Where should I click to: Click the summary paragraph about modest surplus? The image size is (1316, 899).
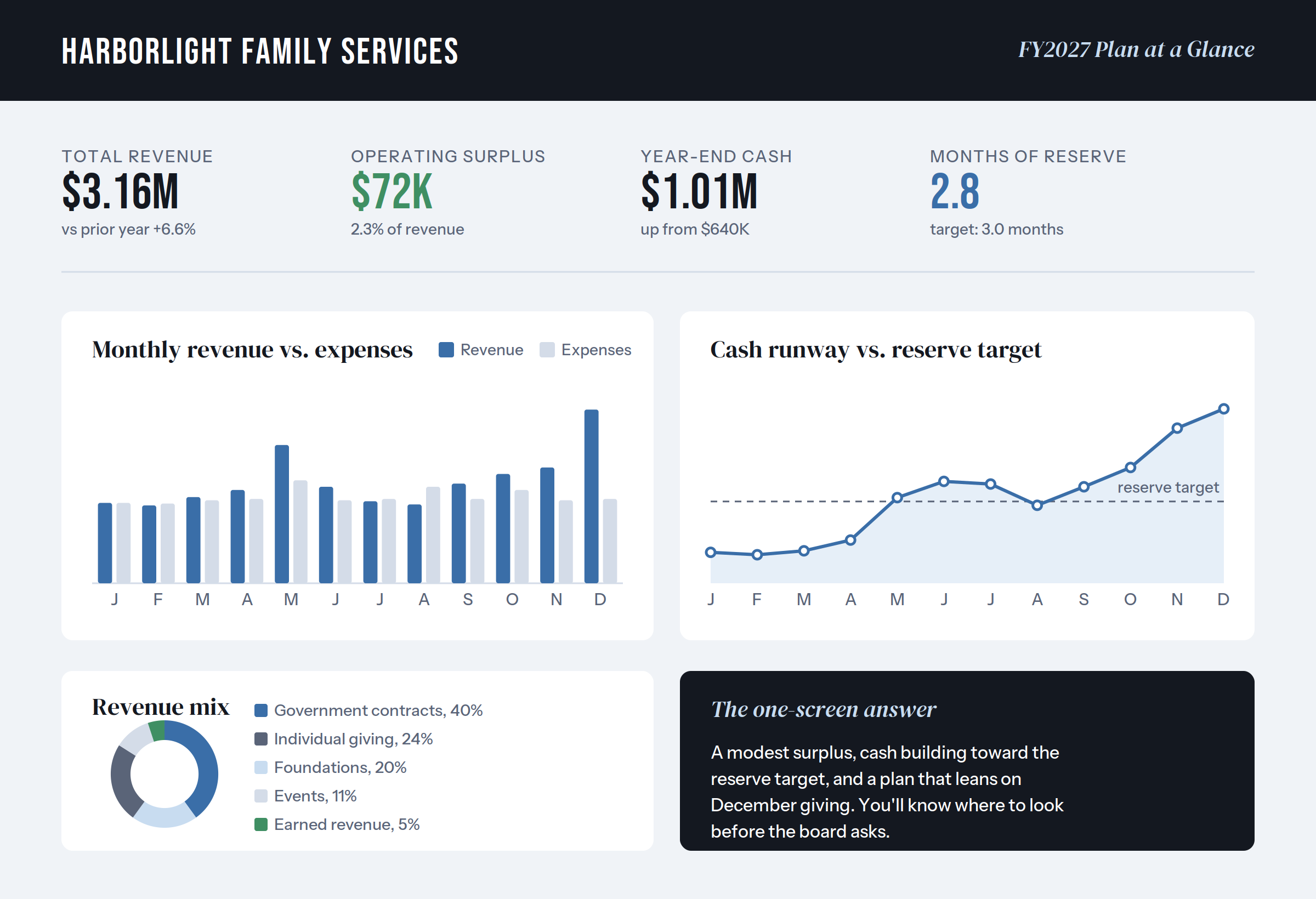[887, 792]
